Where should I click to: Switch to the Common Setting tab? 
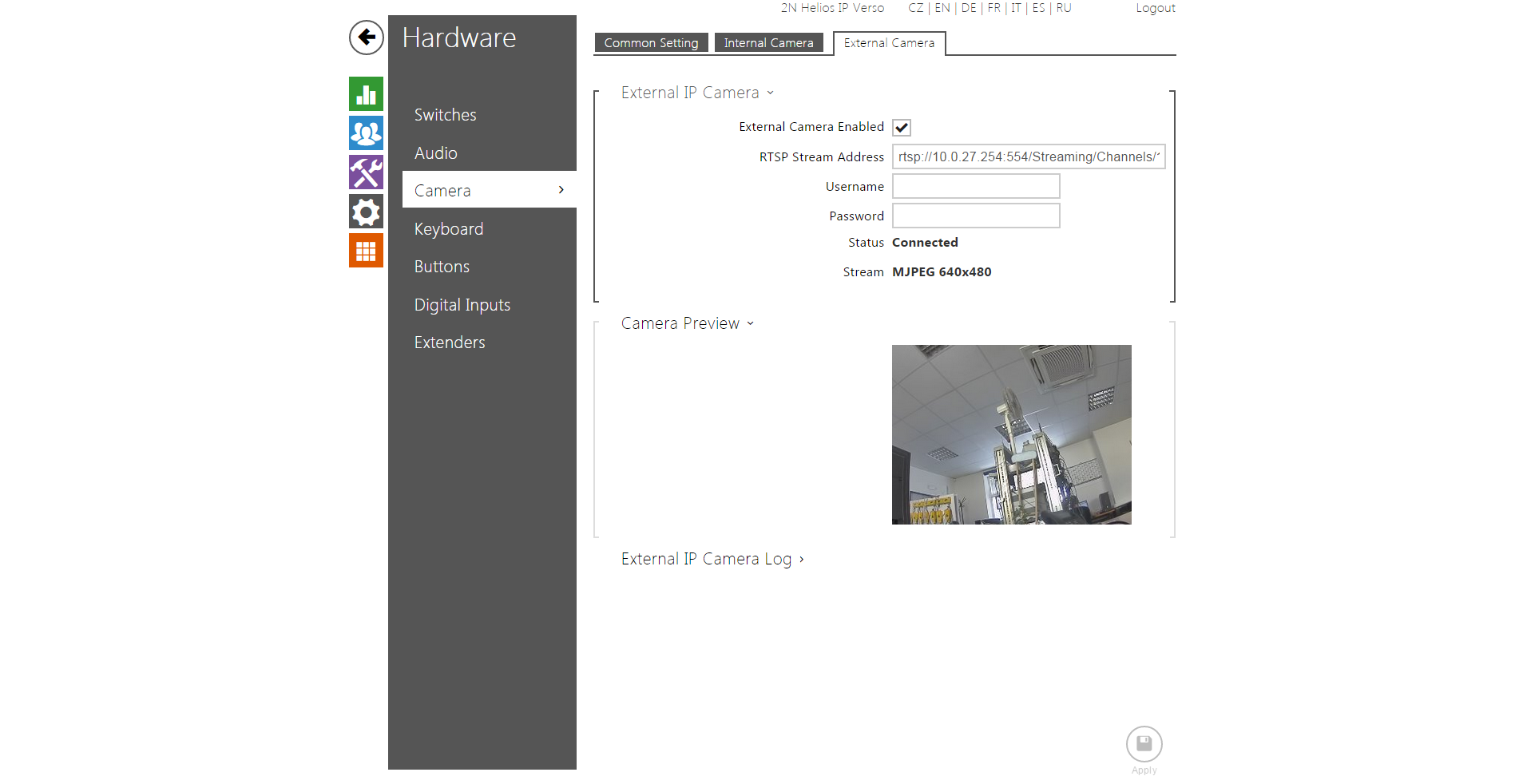point(651,43)
